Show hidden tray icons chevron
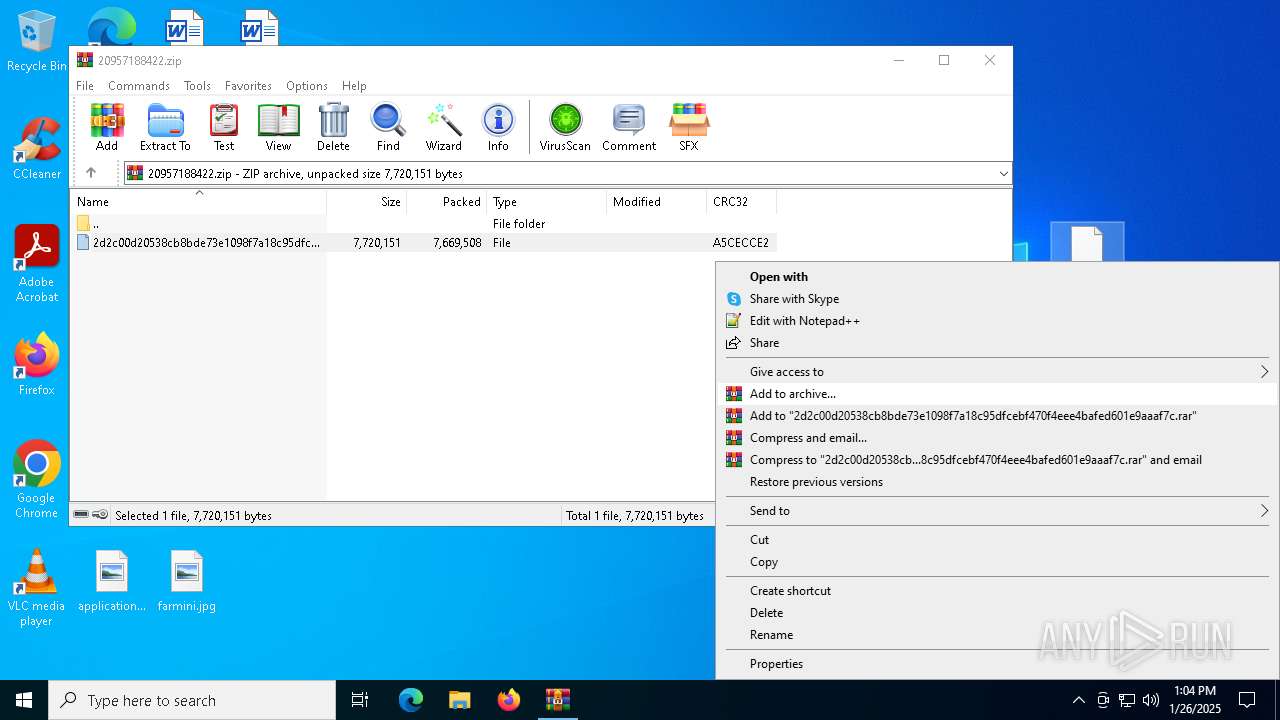The width and height of the screenshot is (1280, 720). pos(1078,700)
